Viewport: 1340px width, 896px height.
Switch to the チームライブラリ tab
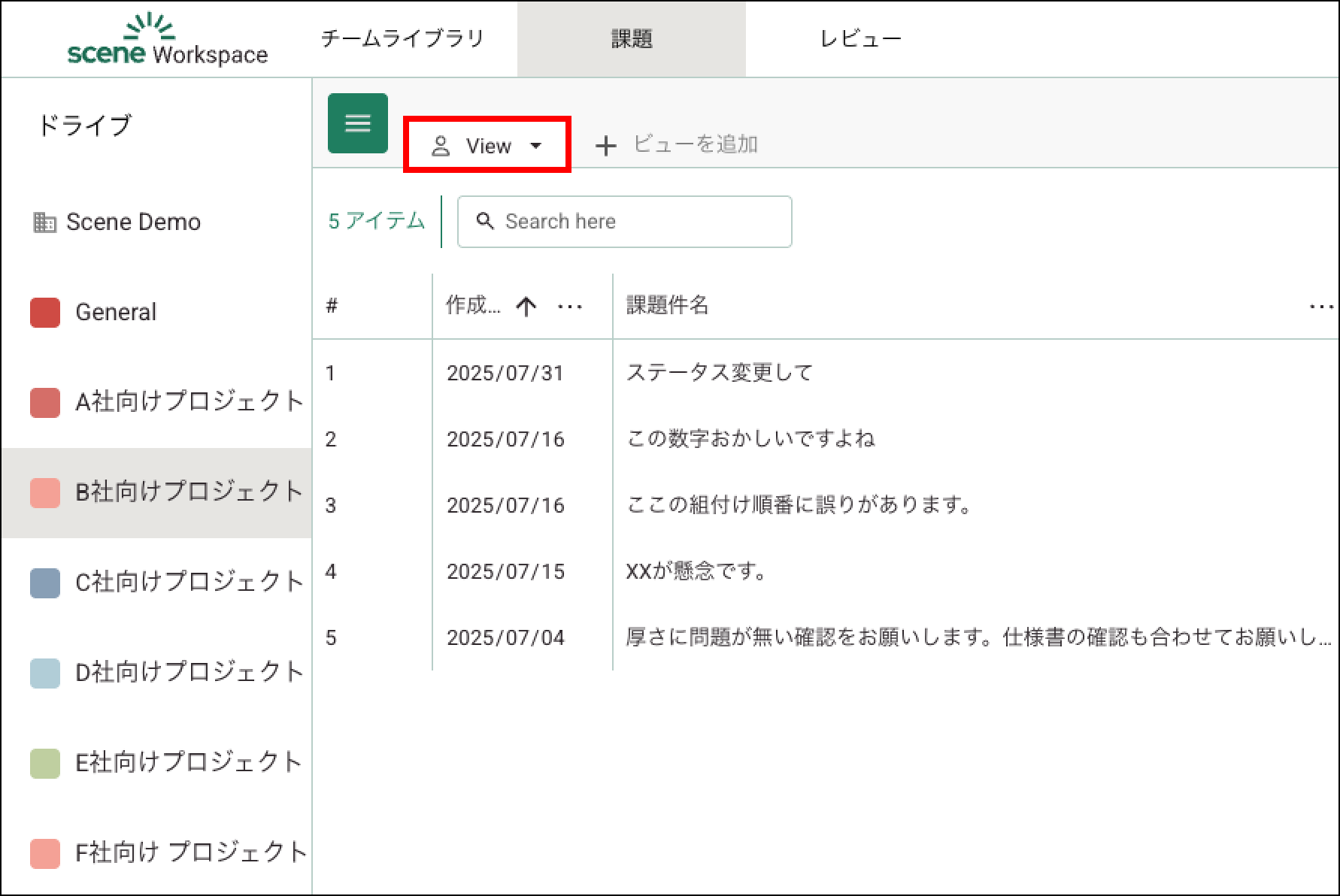402,39
